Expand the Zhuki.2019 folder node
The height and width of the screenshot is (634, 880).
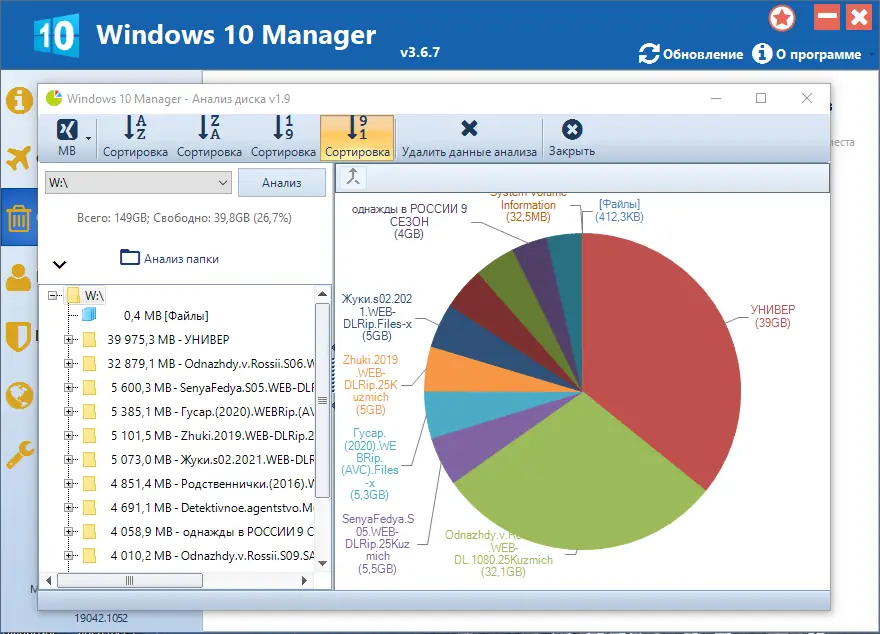click(x=68, y=435)
